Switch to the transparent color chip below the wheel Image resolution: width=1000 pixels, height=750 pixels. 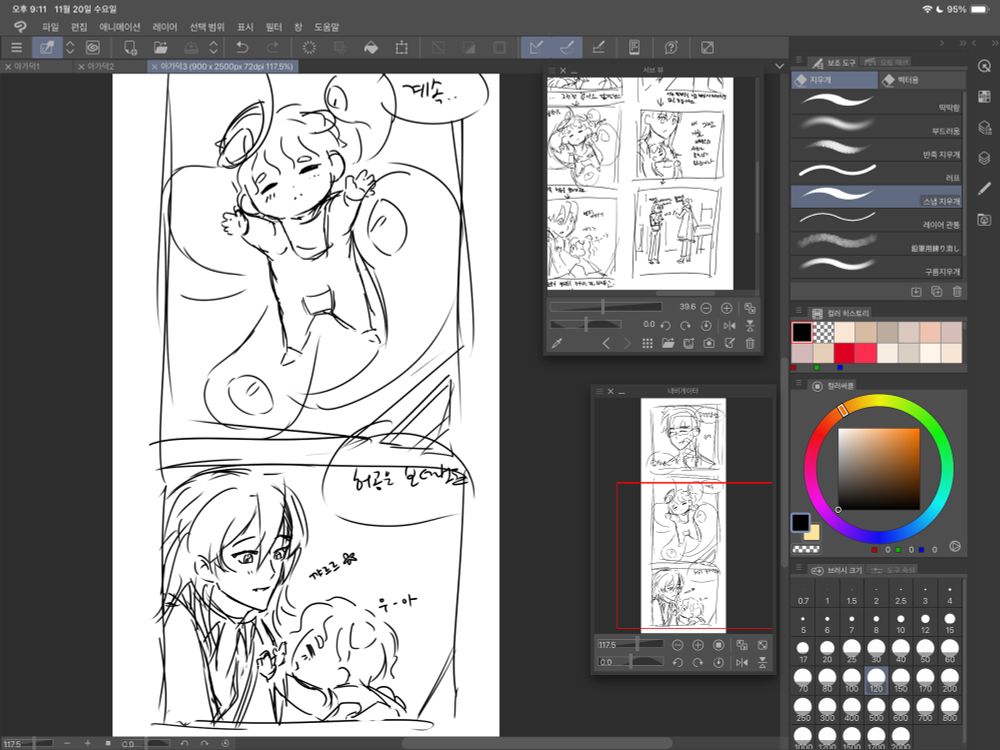click(806, 548)
